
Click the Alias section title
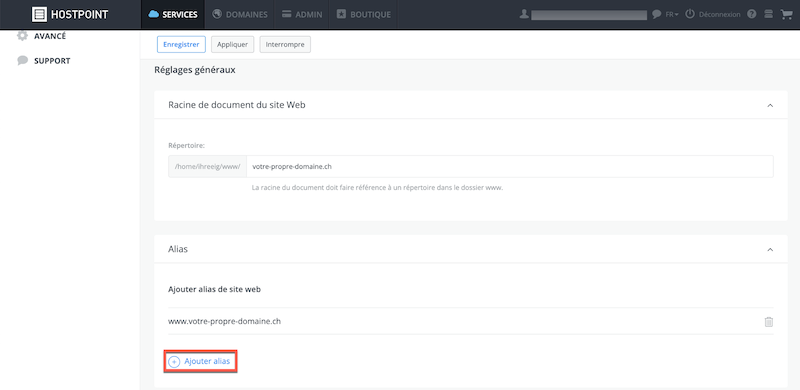(178, 250)
